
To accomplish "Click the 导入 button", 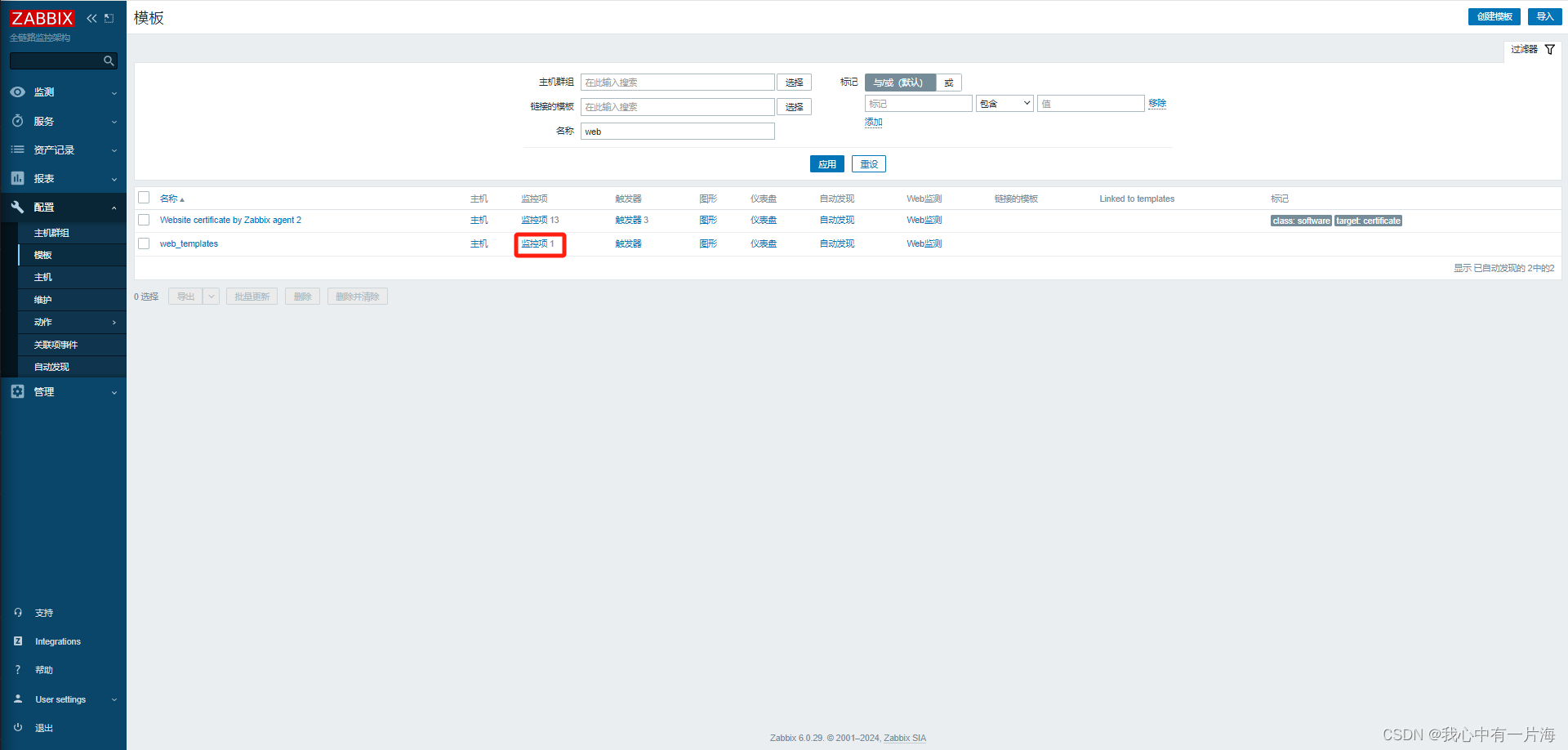I will click(1545, 16).
